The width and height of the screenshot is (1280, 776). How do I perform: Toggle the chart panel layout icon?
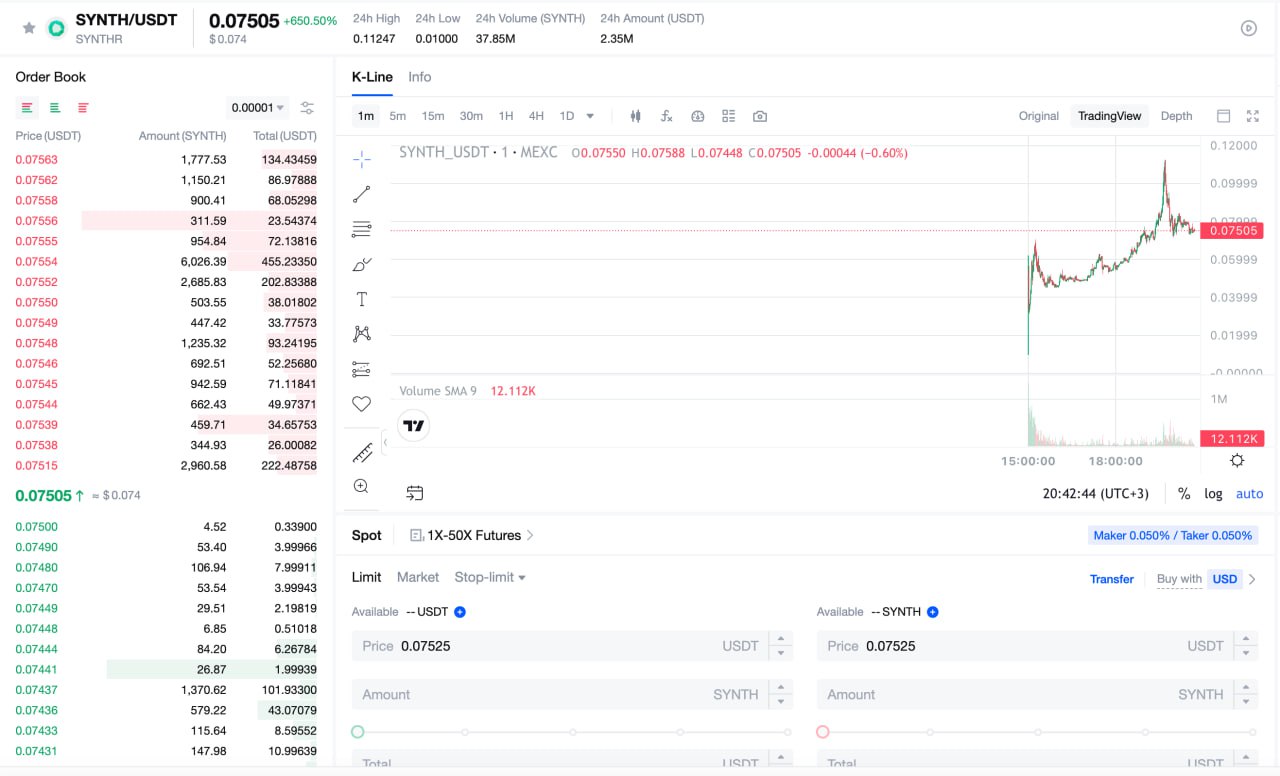pyautogui.click(x=1223, y=116)
